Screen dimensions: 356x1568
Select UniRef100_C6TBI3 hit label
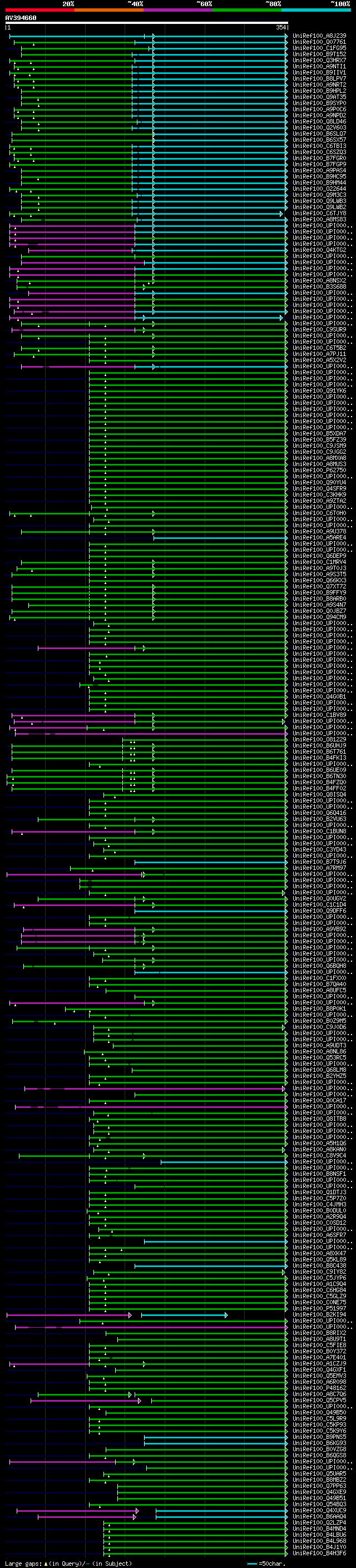(x=319, y=146)
